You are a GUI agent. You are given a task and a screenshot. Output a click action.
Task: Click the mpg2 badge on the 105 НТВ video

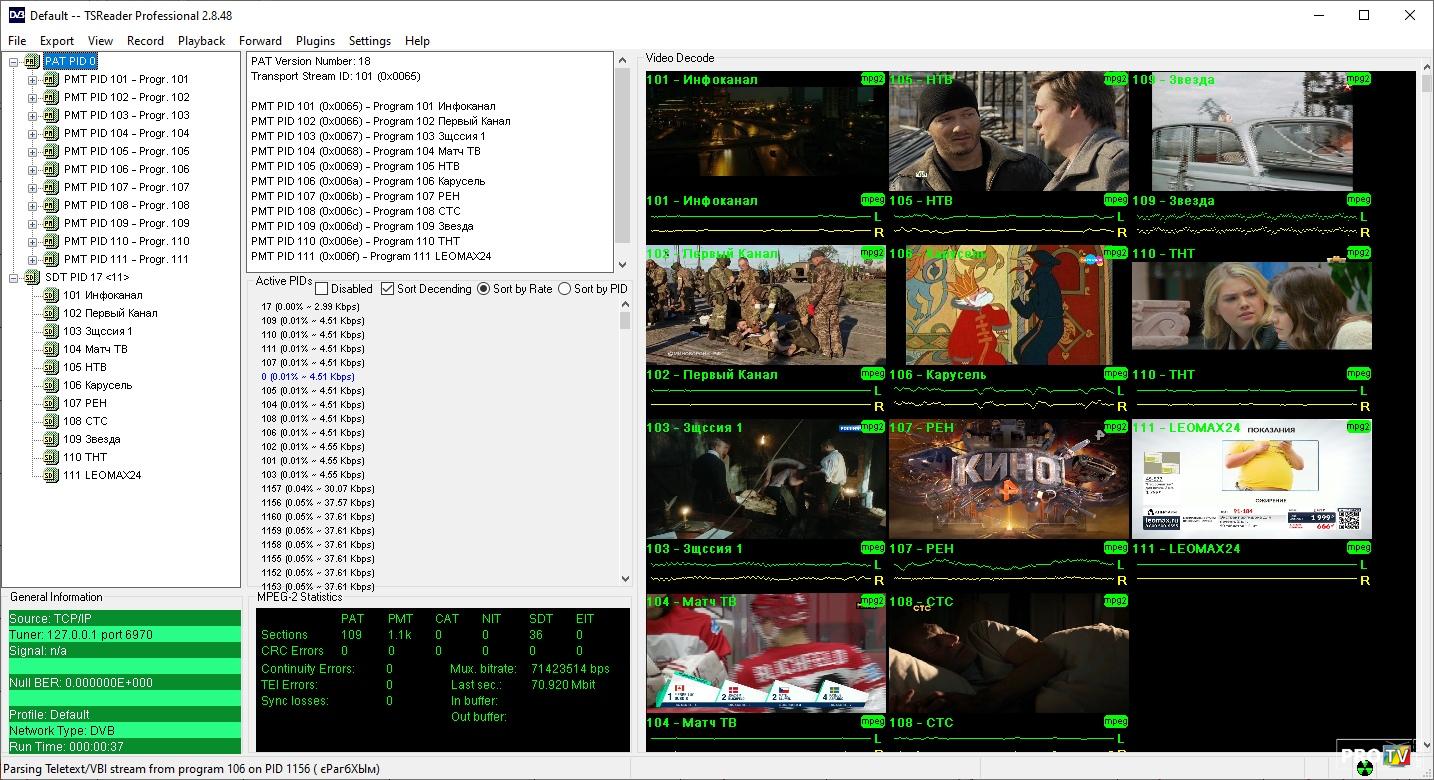1115,78
